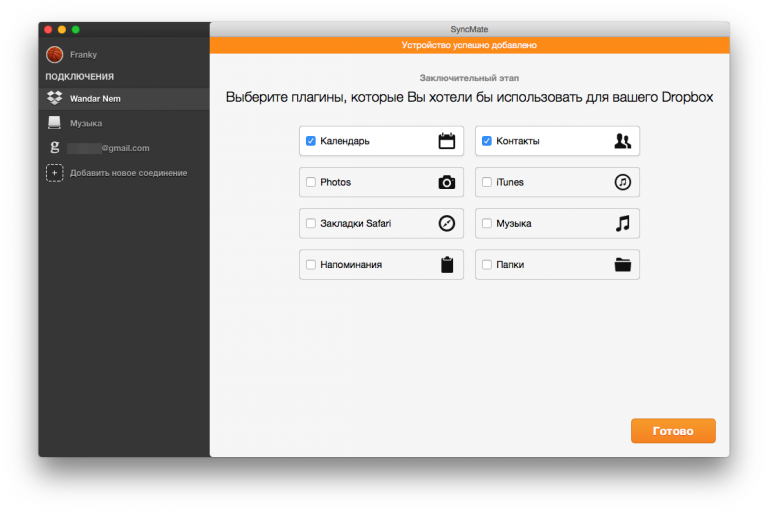Check the Закладки Safari checkbox
This screenshot has height=512, width=768.
point(311,223)
